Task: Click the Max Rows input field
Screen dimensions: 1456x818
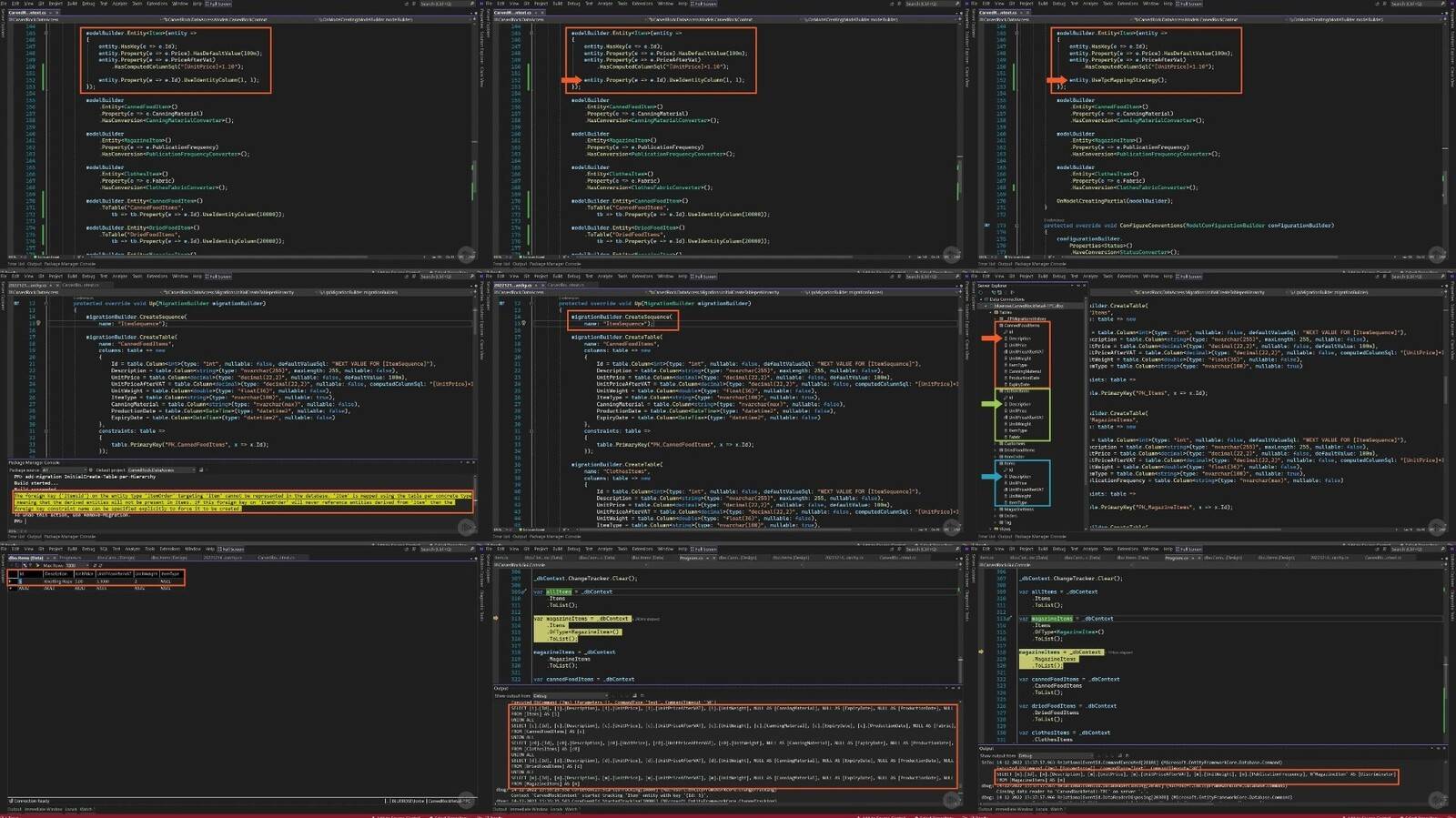Action: click(x=75, y=565)
